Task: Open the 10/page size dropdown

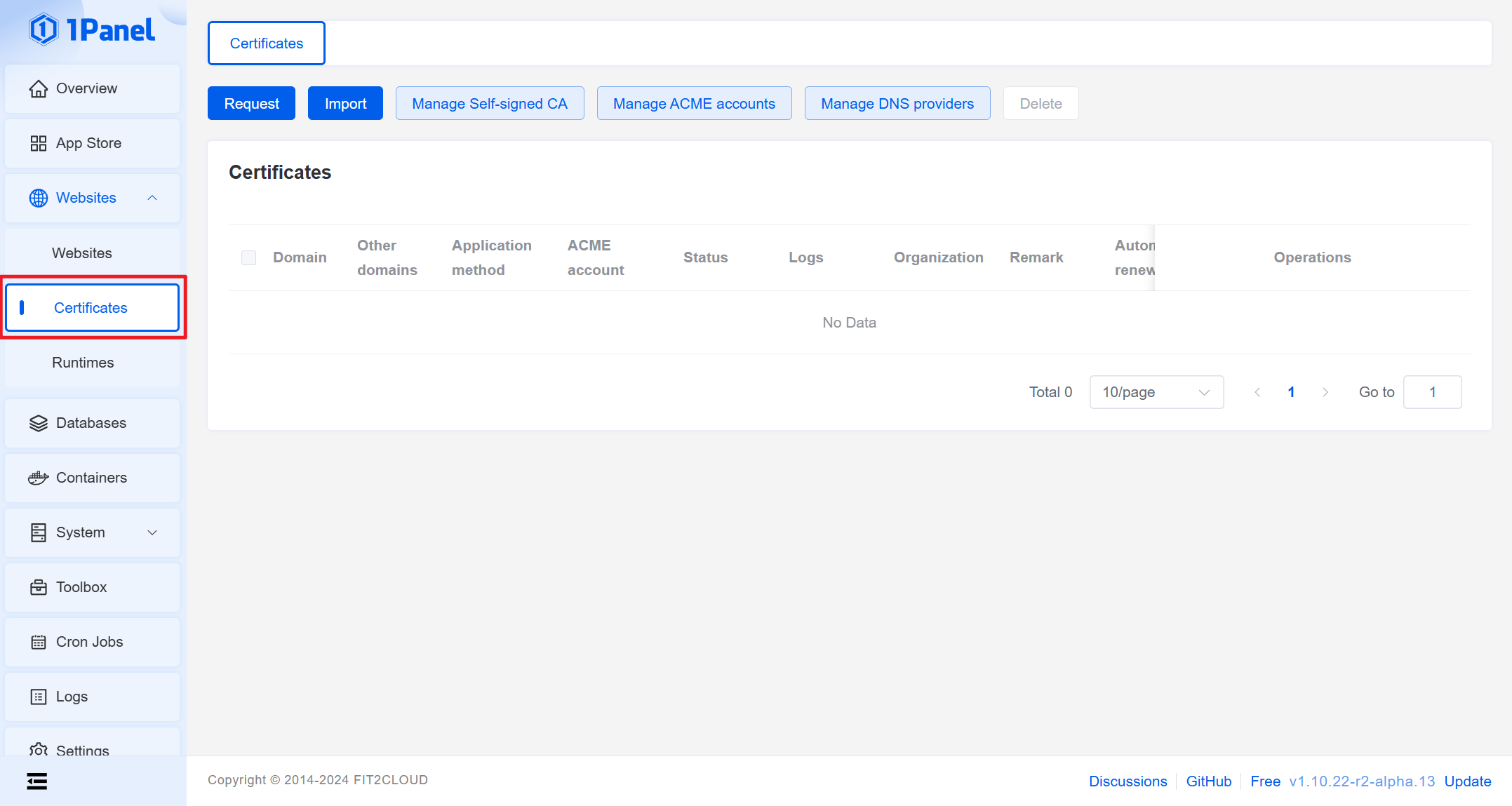Action: tap(1156, 392)
